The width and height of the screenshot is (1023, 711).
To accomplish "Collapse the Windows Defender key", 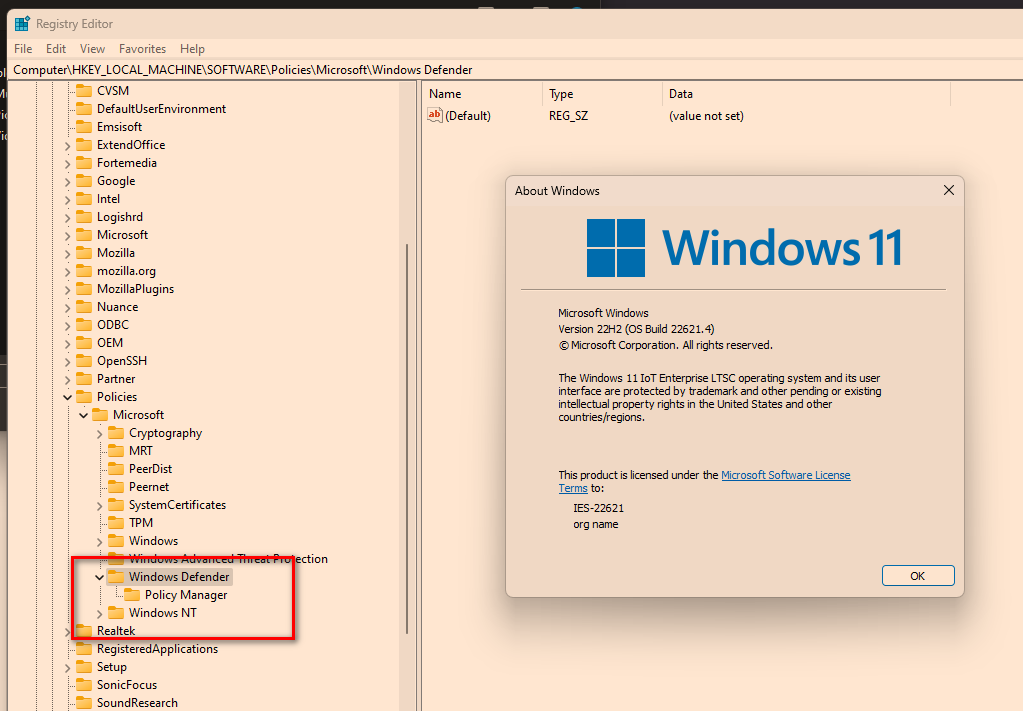I will coord(99,577).
